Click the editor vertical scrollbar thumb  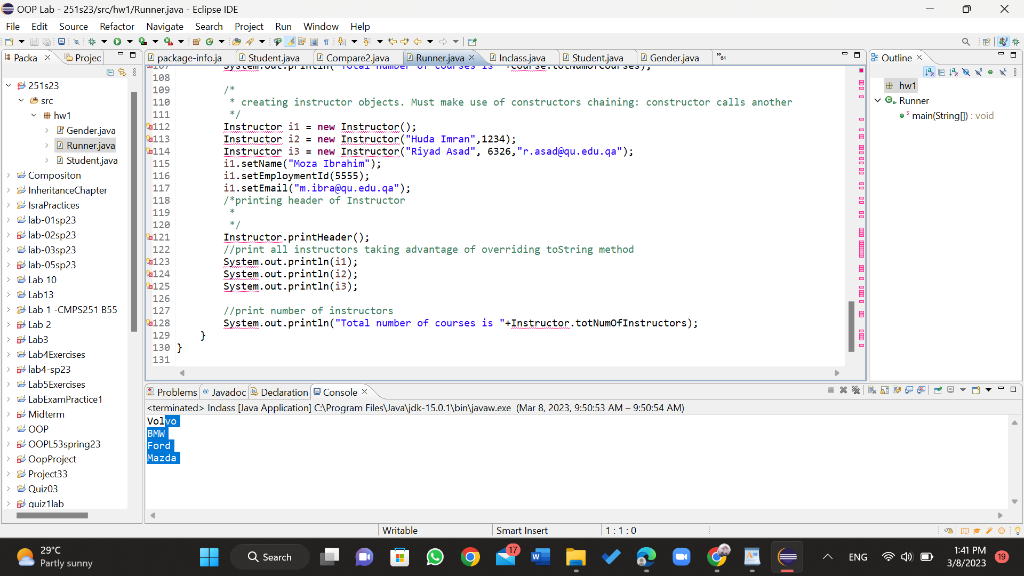[851, 327]
